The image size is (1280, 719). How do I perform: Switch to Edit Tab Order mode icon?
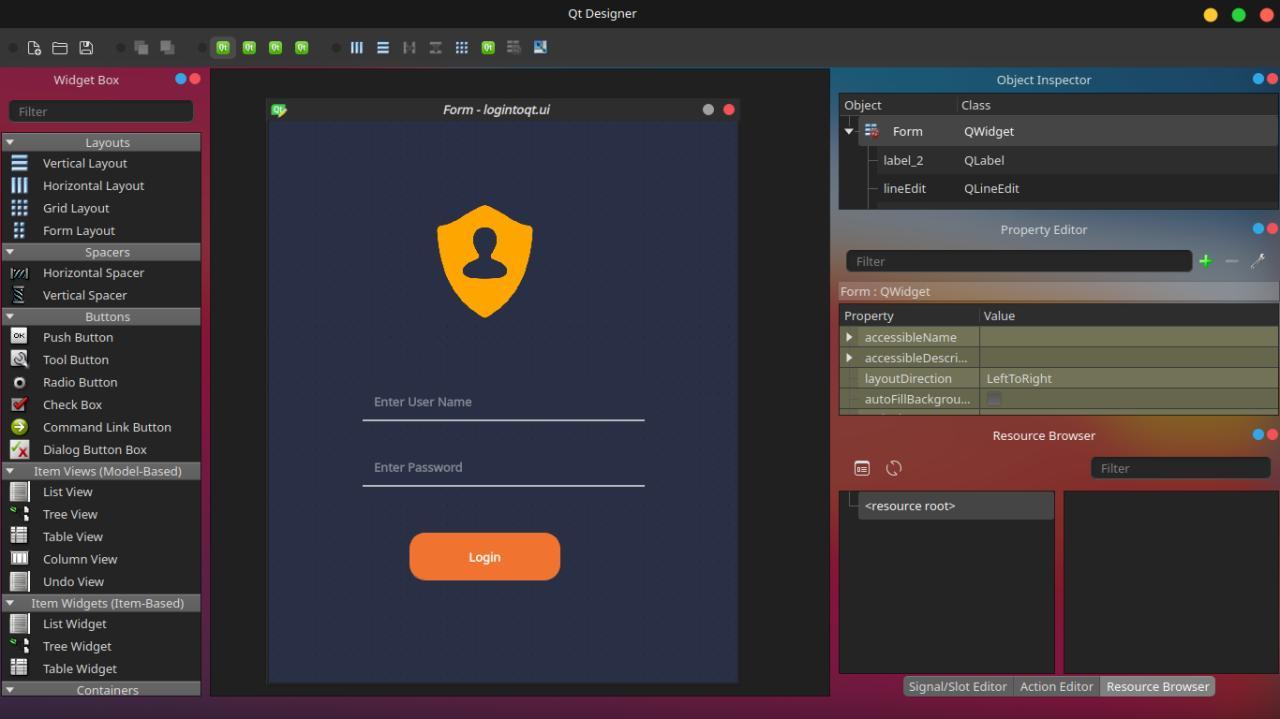click(301, 47)
